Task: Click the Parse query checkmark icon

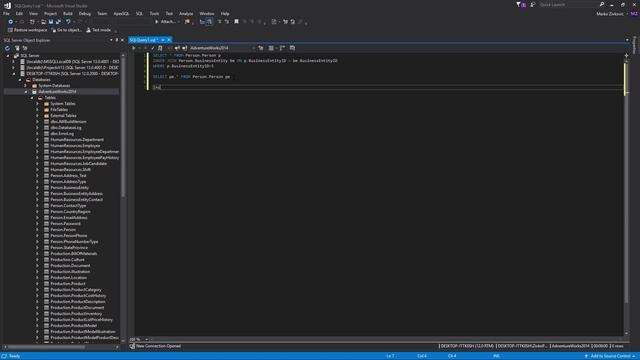Action: click(153, 48)
